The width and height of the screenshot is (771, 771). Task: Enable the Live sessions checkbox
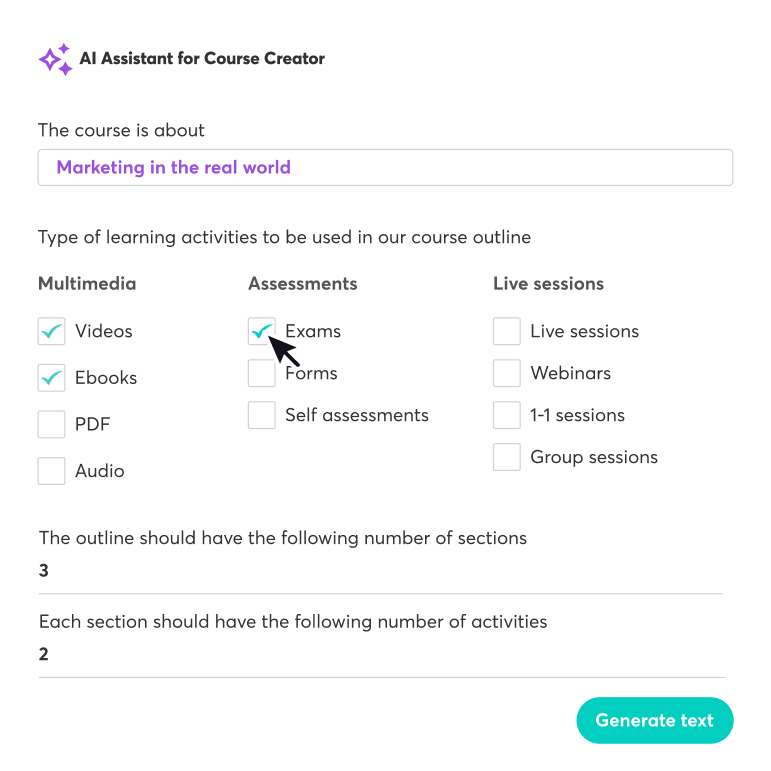pyautogui.click(x=507, y=332)
